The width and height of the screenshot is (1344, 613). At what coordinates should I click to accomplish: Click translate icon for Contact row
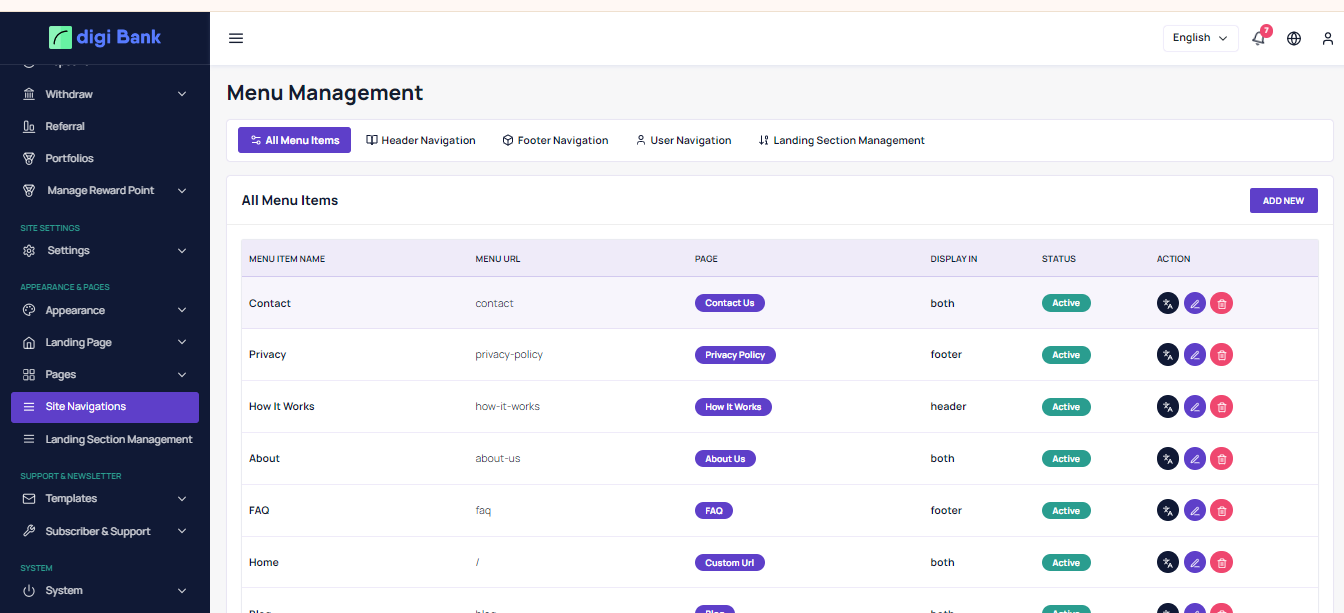[x=1168, y=303]
